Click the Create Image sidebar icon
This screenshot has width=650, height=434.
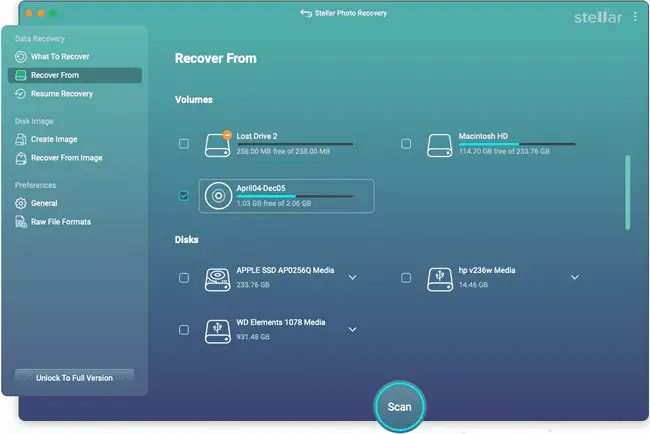tap(21, 139)
